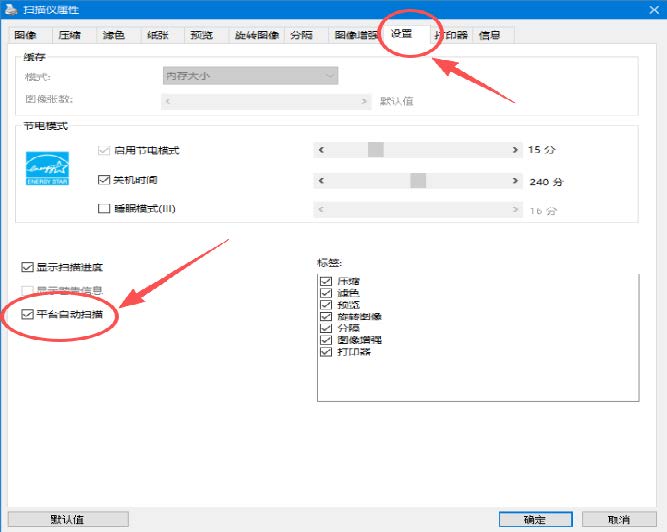Uncheck 打印器 in the 标签 list
This screenshot has width=667, height=532.
(x=326, y=352)
